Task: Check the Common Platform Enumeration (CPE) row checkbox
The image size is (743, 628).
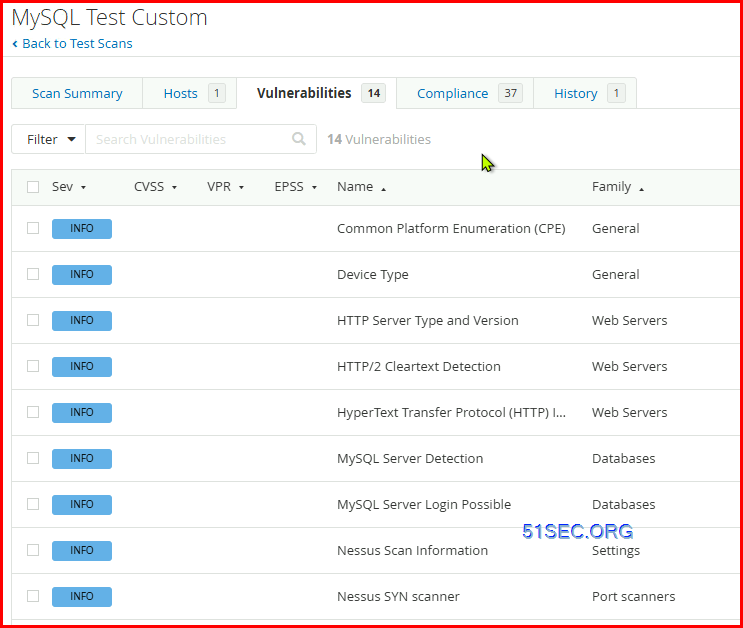Action: (x=33, y=228)
